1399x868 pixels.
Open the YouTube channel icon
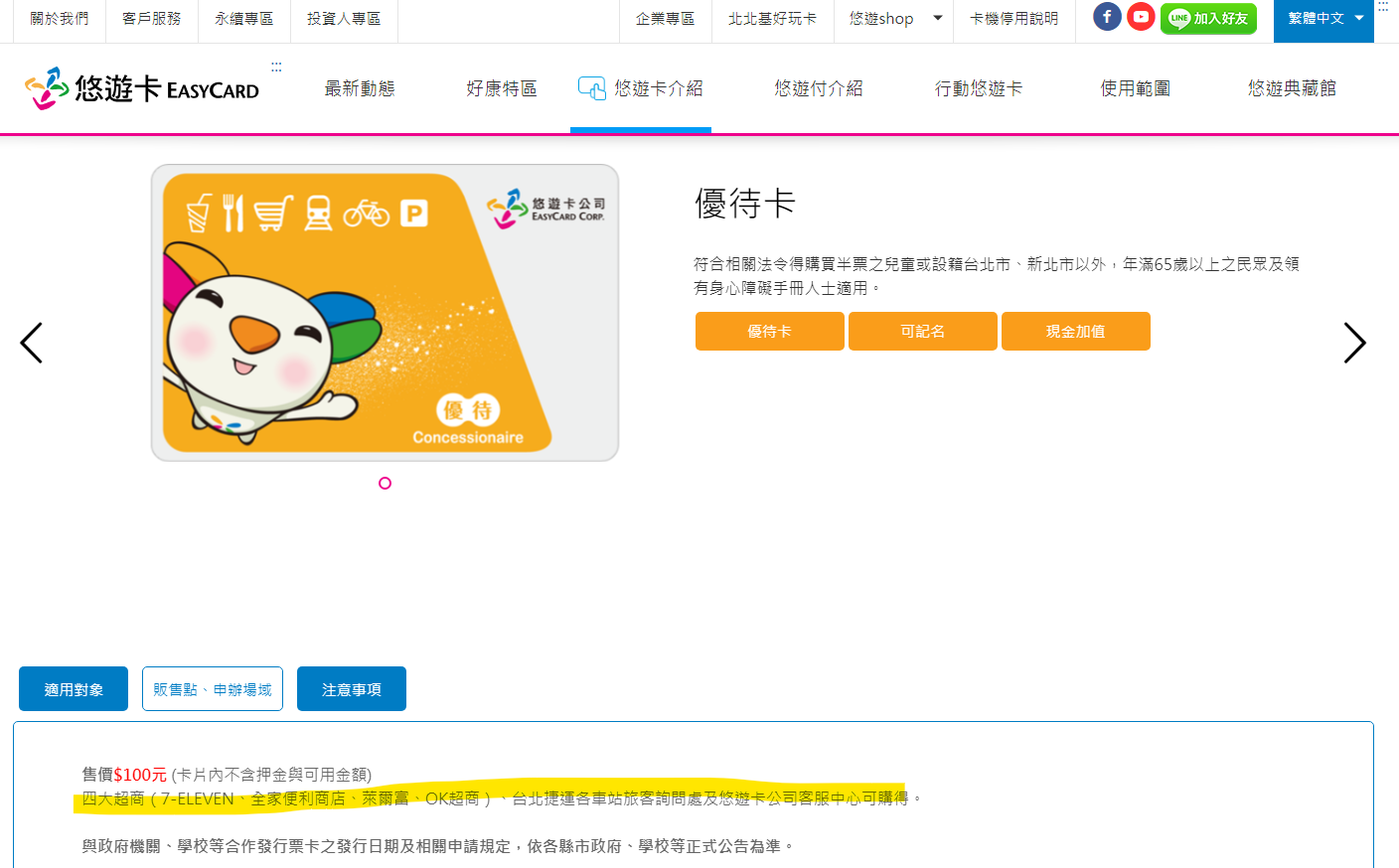(1141, 17)
